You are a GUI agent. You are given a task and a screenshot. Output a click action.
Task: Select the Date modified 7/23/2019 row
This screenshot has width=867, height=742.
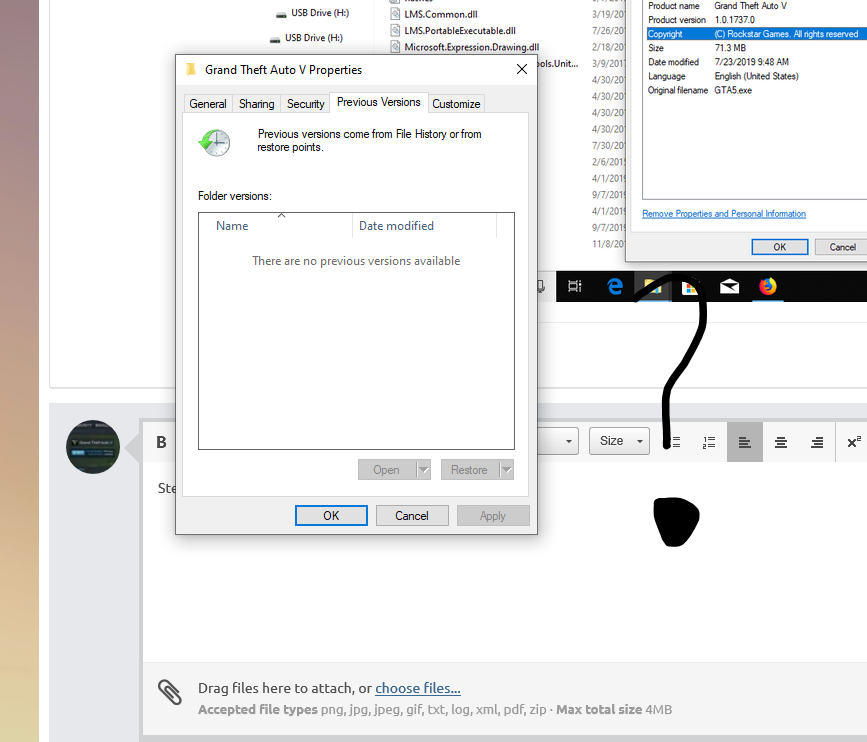tap(756, 62)
